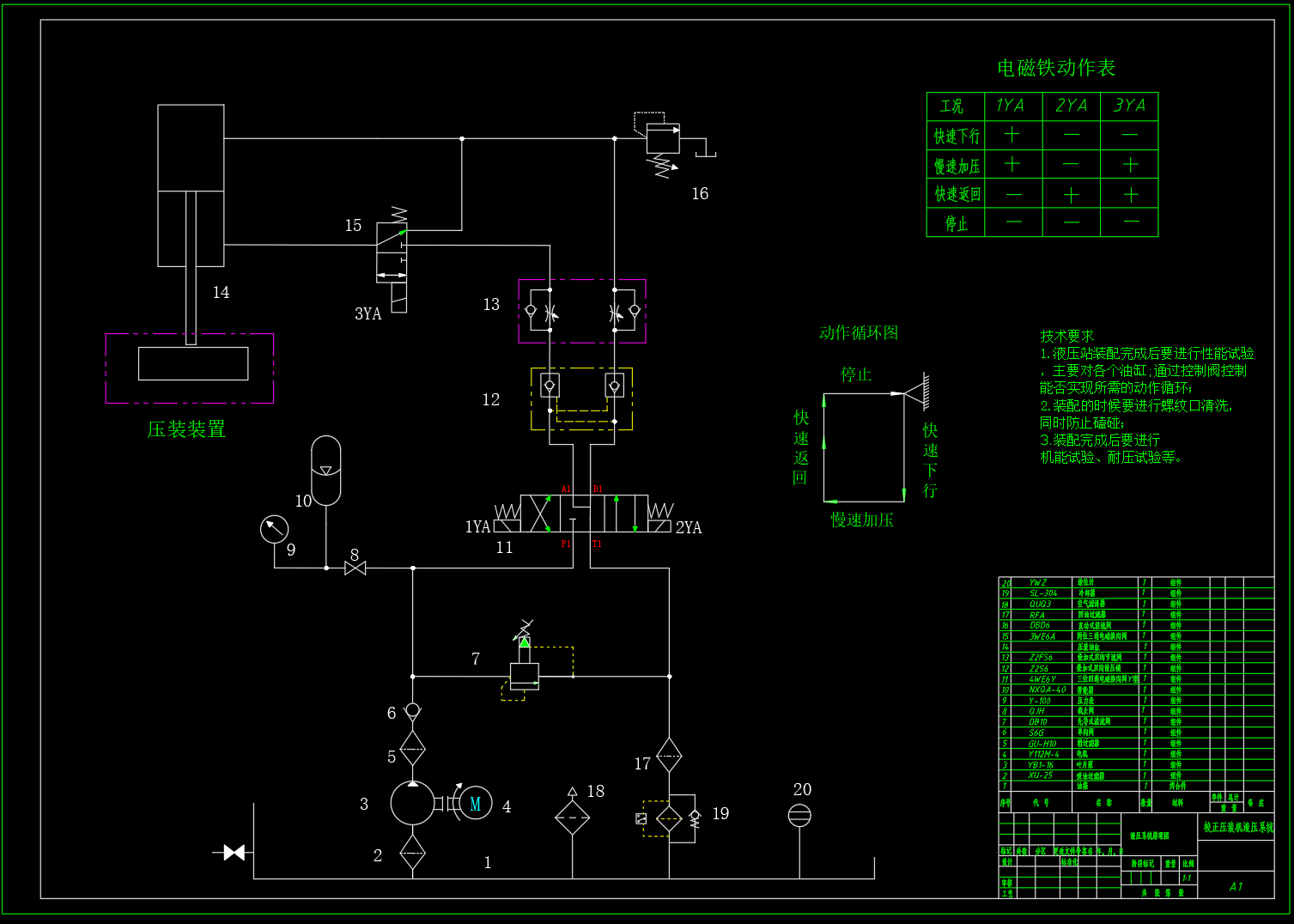Select the 技术要求 heading text
Image resolution: width=1294 pixels, height=924 pixels.
tap(1067, 336)
